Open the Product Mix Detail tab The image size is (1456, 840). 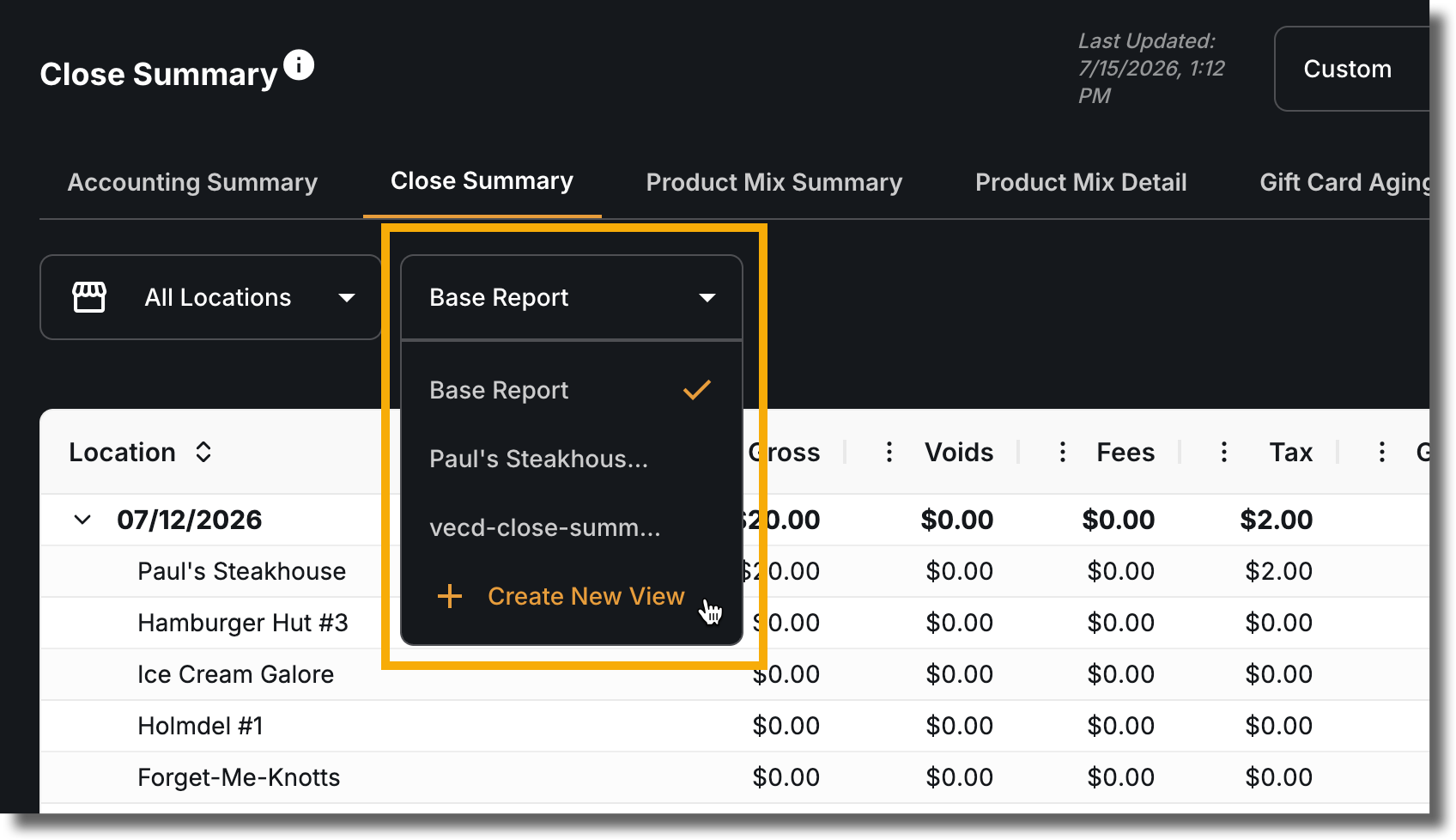point(1081,182)
